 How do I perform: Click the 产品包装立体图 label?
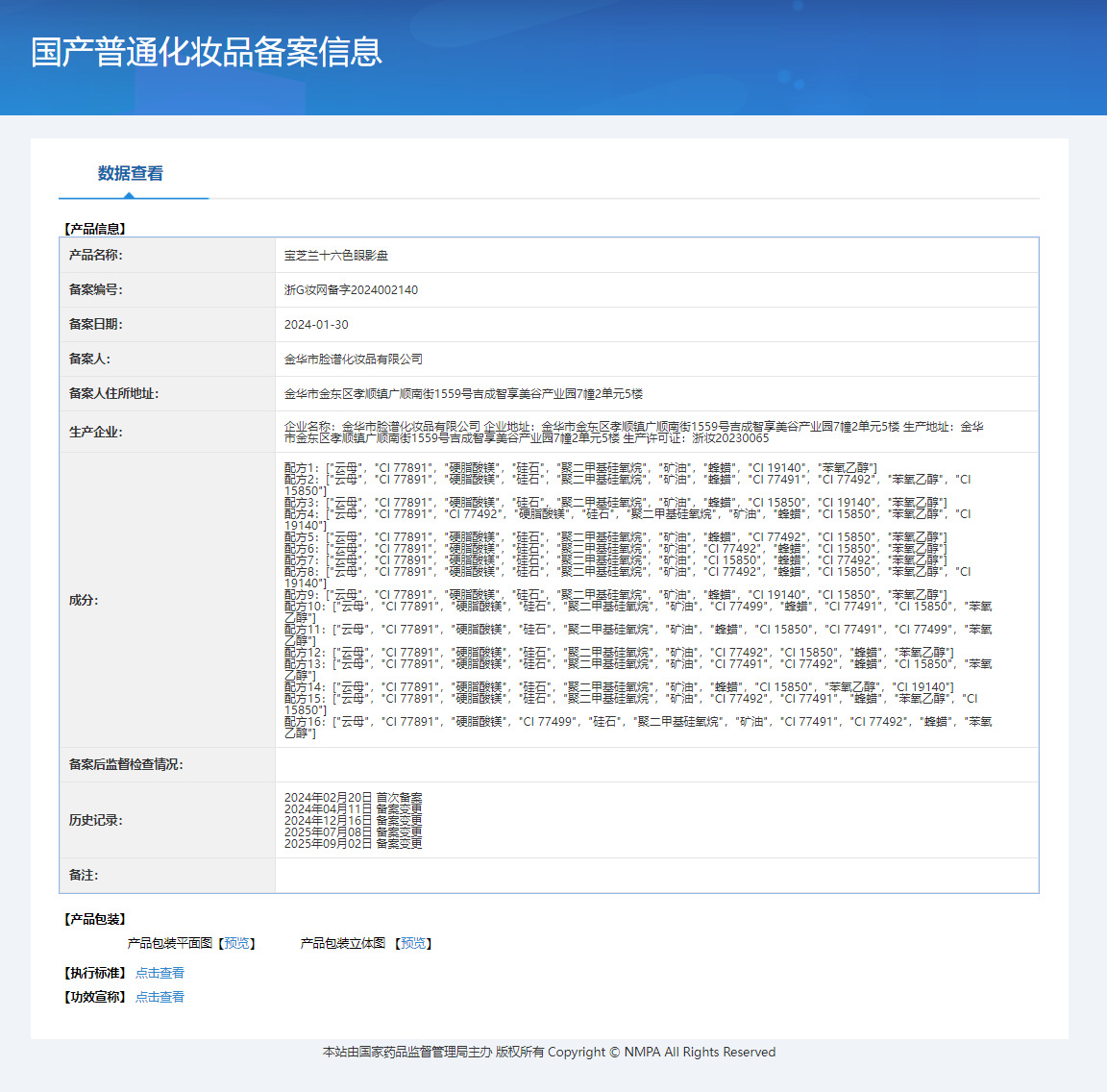(x=342, y=943)
